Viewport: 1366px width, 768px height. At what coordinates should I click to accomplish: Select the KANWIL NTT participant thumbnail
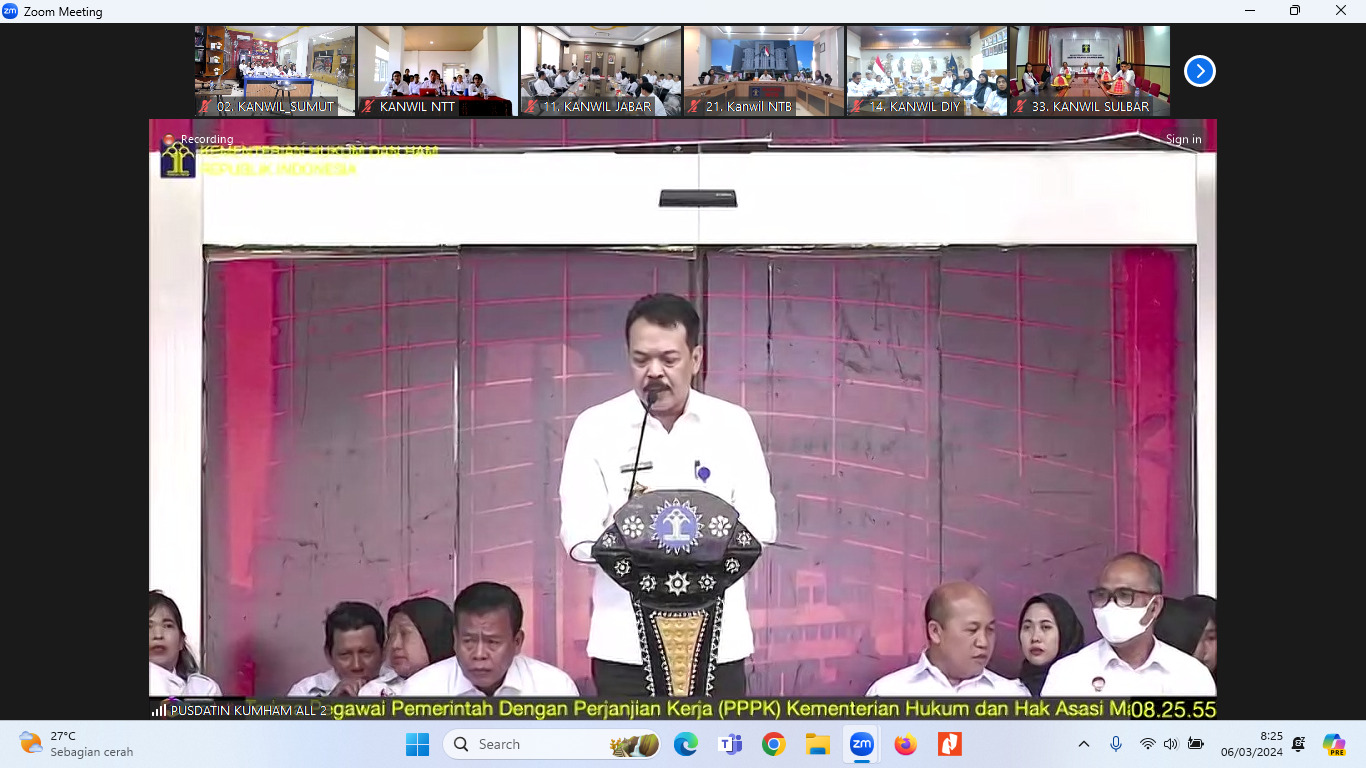click(x=438, y=70)
